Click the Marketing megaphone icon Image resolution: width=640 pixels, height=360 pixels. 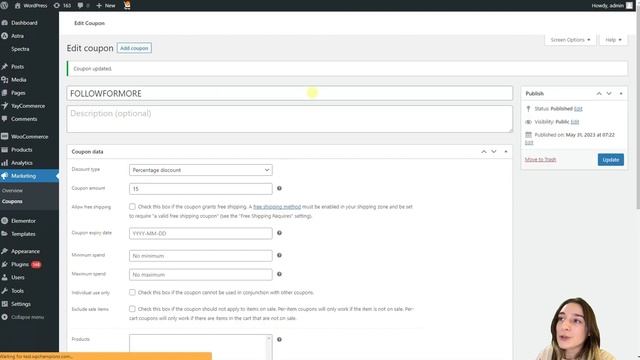pyautogui.click(x=4, y=176)
